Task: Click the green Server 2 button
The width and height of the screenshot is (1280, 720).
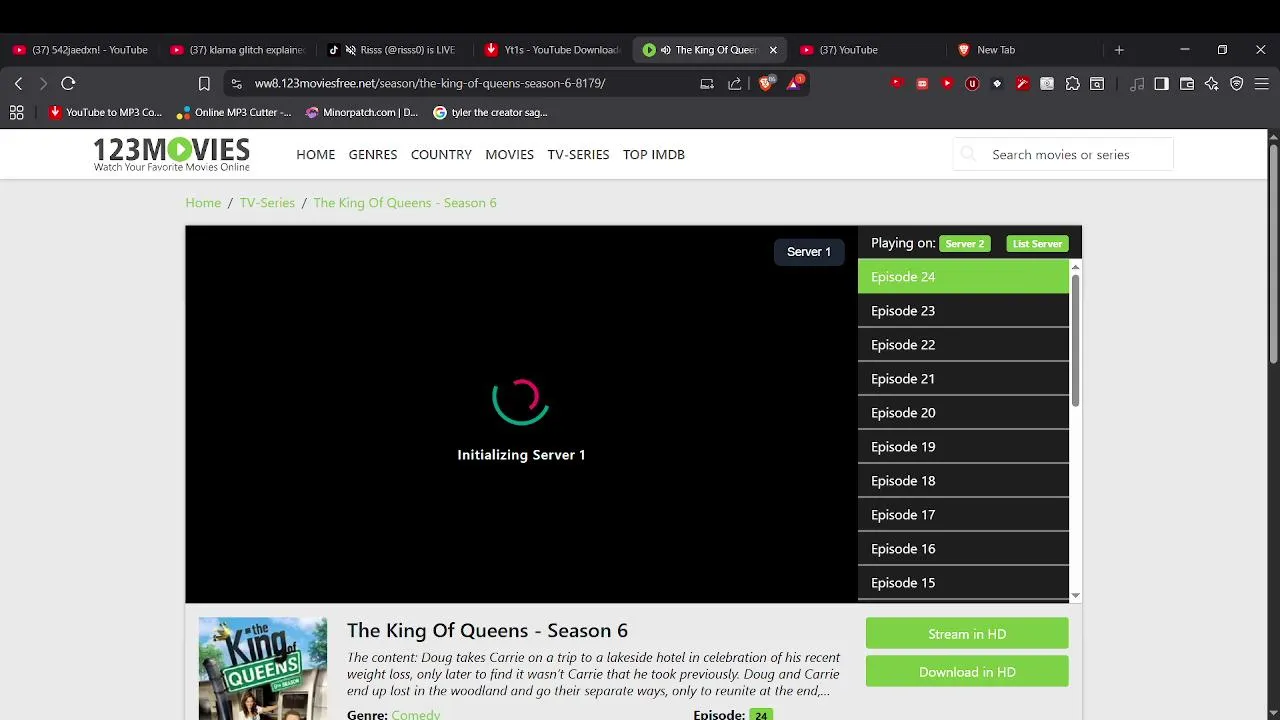Action: 965,244
